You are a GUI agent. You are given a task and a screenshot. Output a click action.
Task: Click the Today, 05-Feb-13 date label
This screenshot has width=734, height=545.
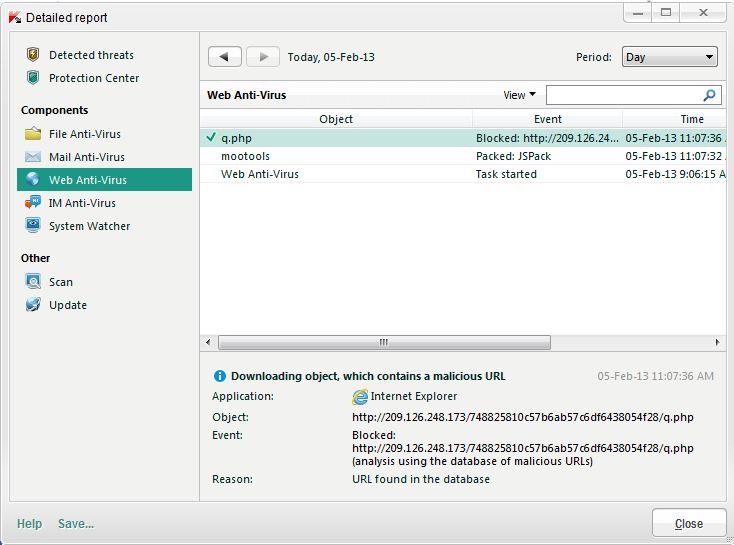(x=331, y=57)
